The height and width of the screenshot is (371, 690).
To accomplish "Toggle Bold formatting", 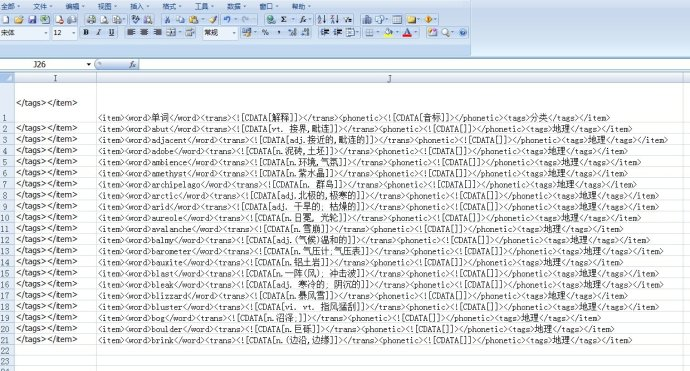I will pyautogui.click(x=86, y=33).
